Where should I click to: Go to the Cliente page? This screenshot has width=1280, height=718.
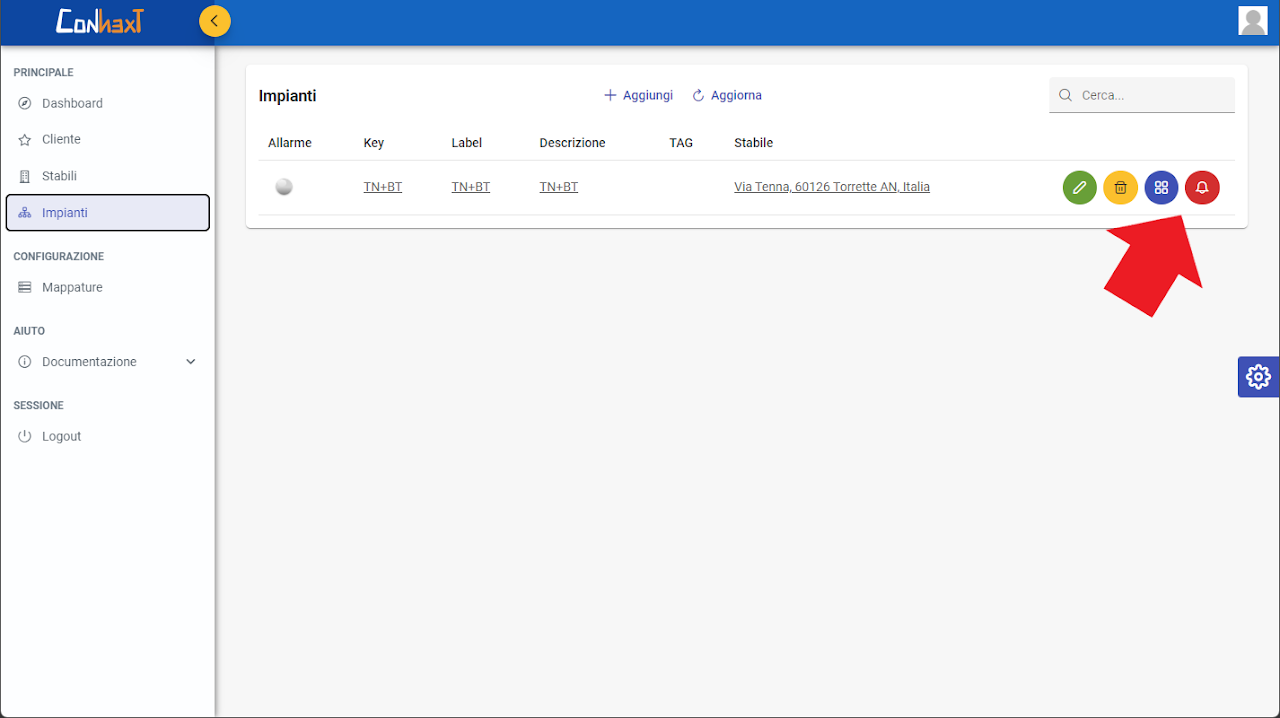click(61, 139)
